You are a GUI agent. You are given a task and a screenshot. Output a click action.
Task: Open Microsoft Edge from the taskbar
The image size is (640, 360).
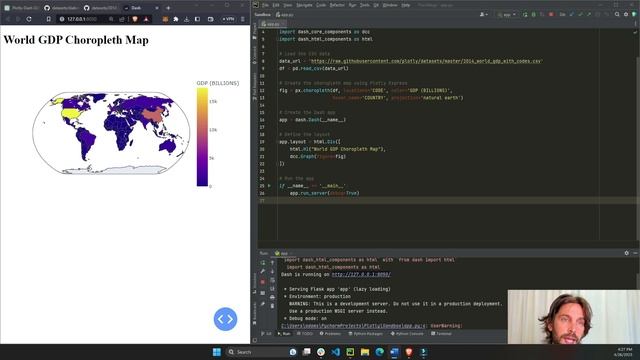point(380,352)
